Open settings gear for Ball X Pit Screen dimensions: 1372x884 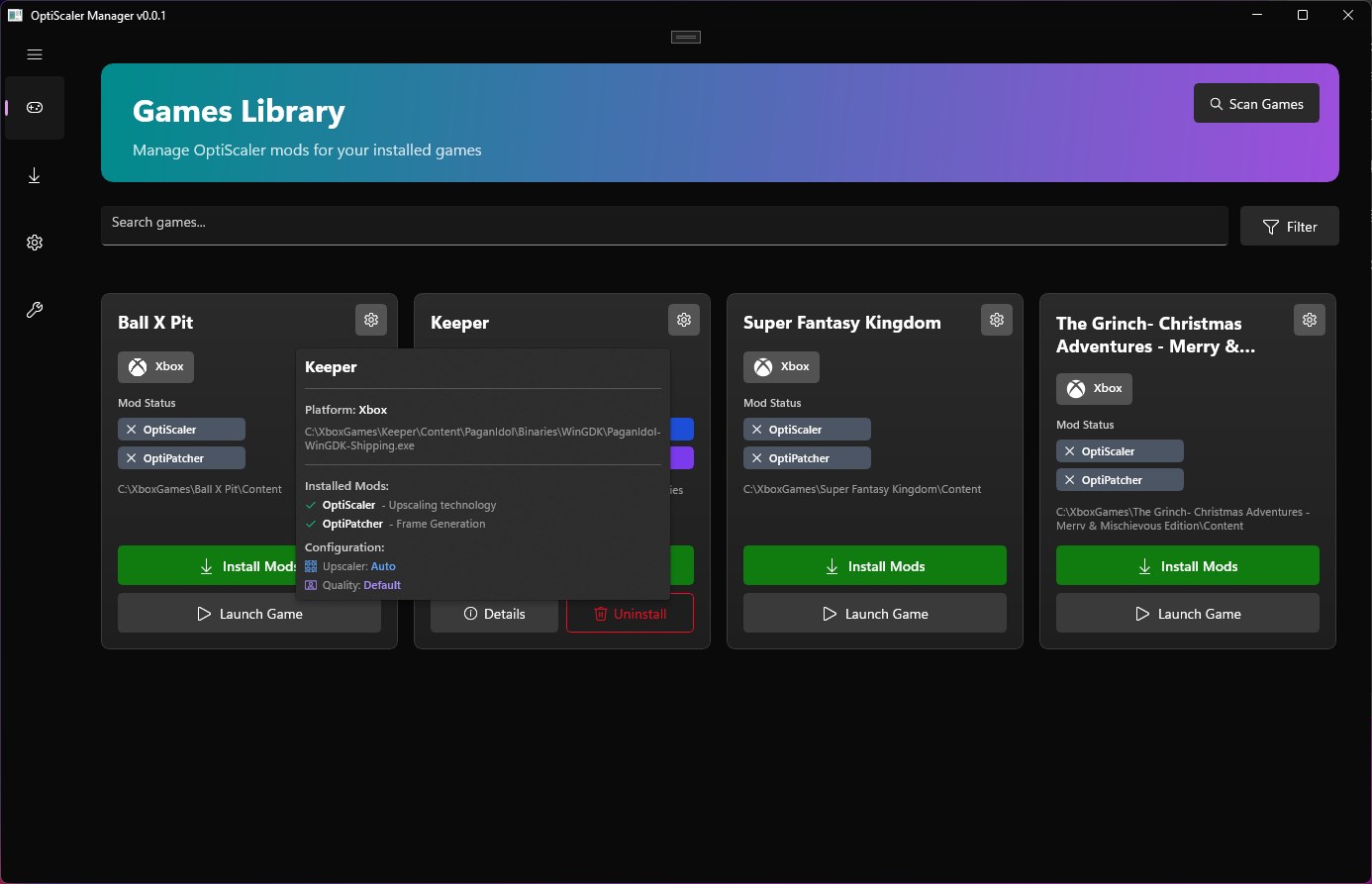click(371, 320)
